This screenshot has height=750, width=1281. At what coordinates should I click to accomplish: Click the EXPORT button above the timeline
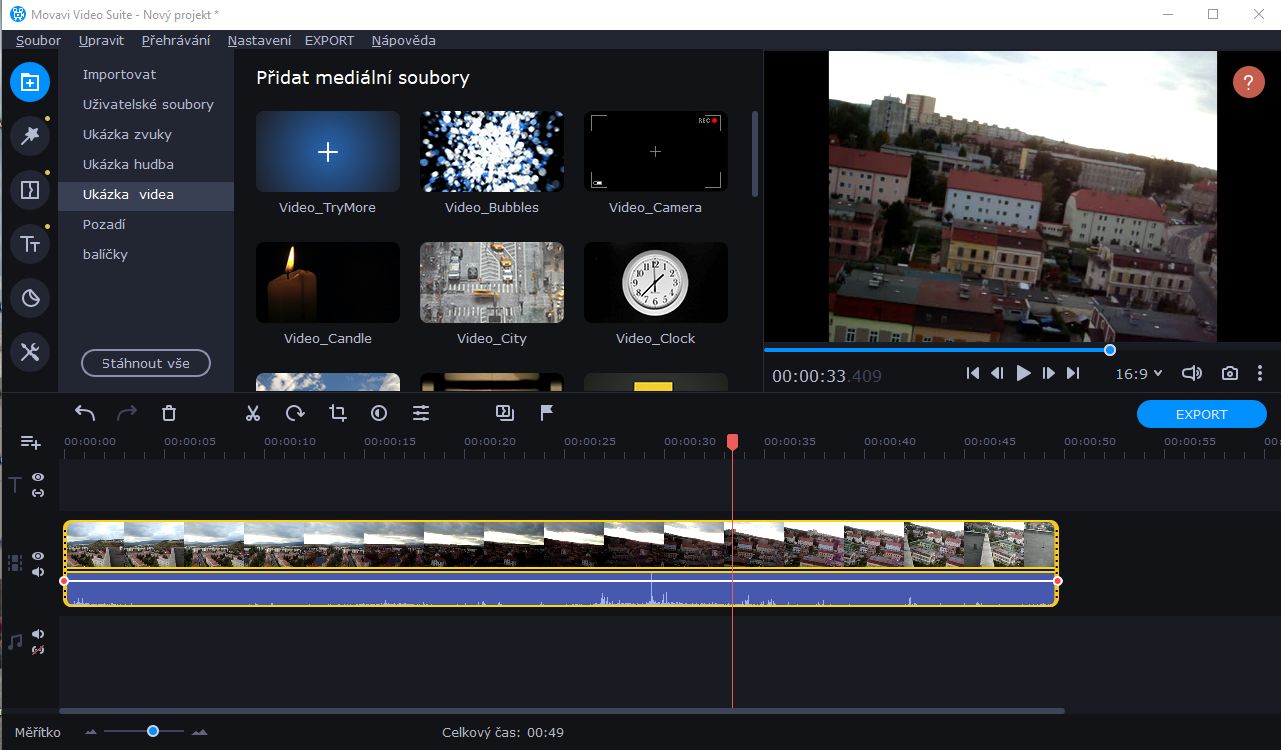(1200, 413)
